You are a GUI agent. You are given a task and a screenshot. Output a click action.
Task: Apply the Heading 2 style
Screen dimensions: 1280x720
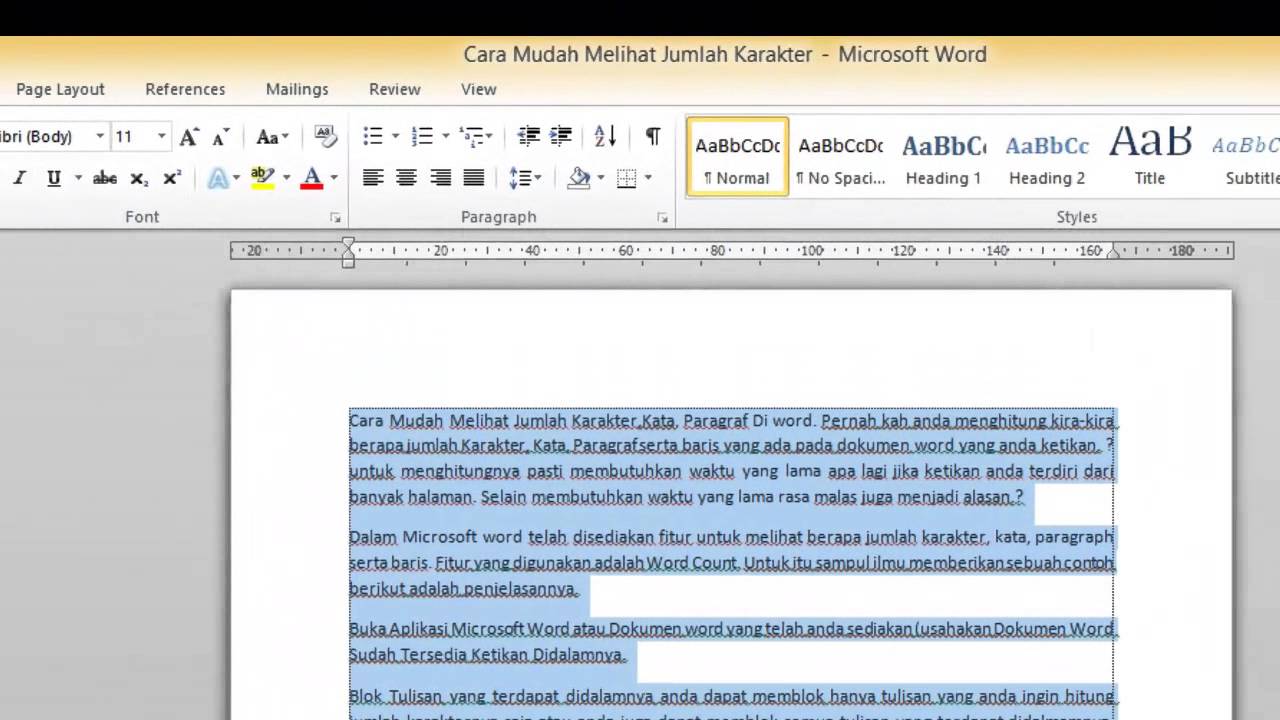[1047, 157]
